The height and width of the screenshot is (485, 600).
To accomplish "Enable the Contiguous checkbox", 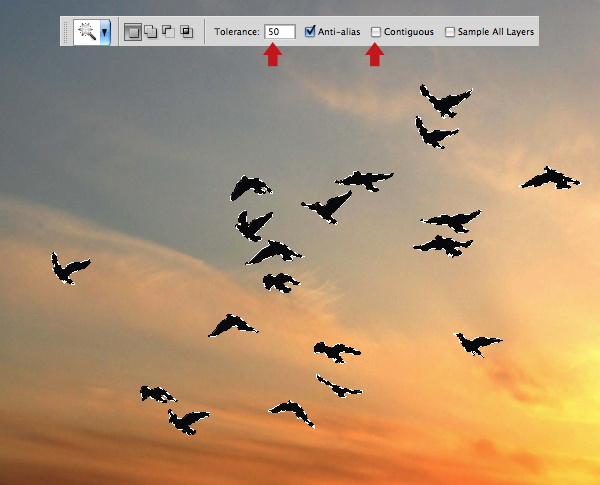I will 376,32.
